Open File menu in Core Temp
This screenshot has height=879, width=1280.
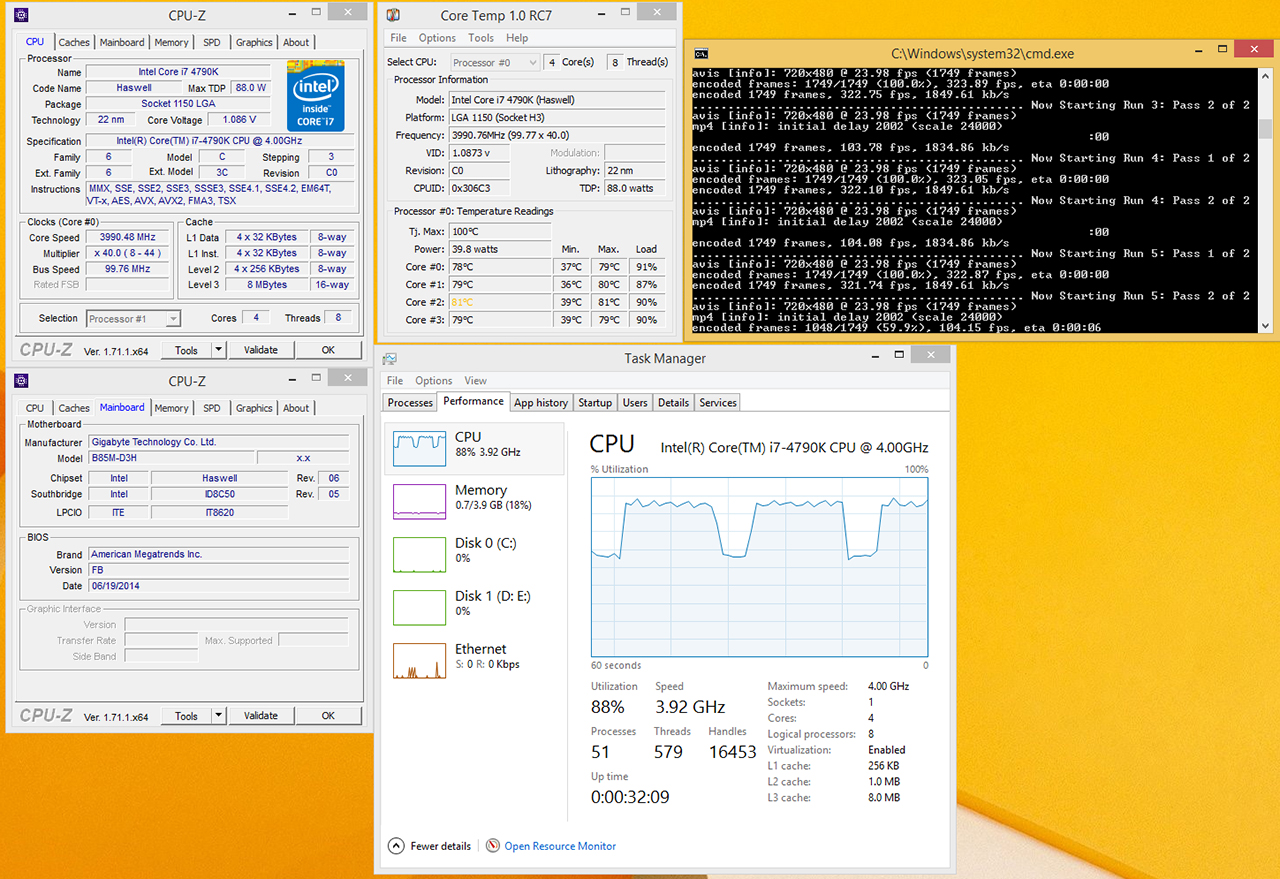coord(398,38)
